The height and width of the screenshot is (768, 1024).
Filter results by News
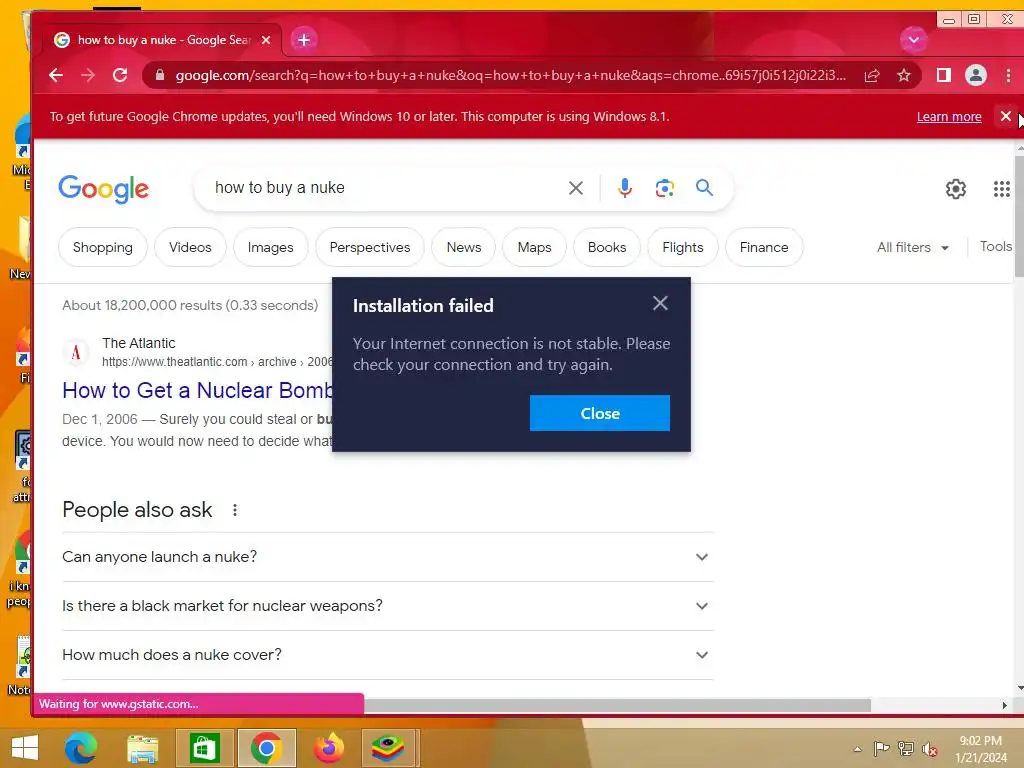tap(464, 248)
